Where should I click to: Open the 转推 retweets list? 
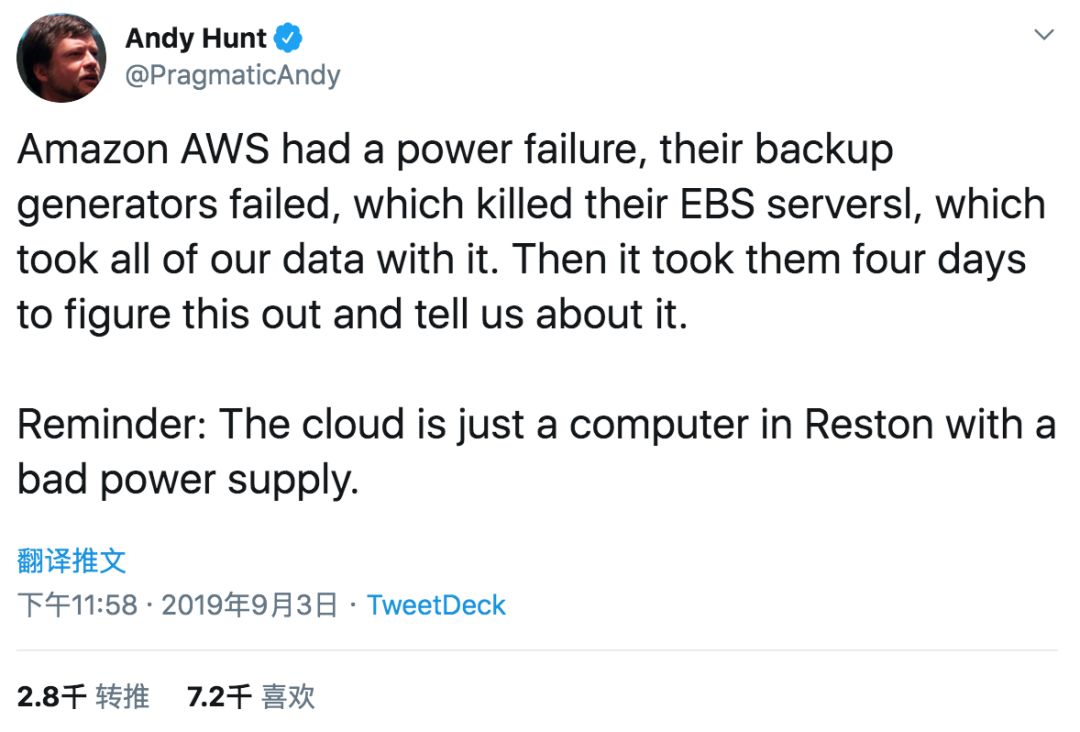122,697
